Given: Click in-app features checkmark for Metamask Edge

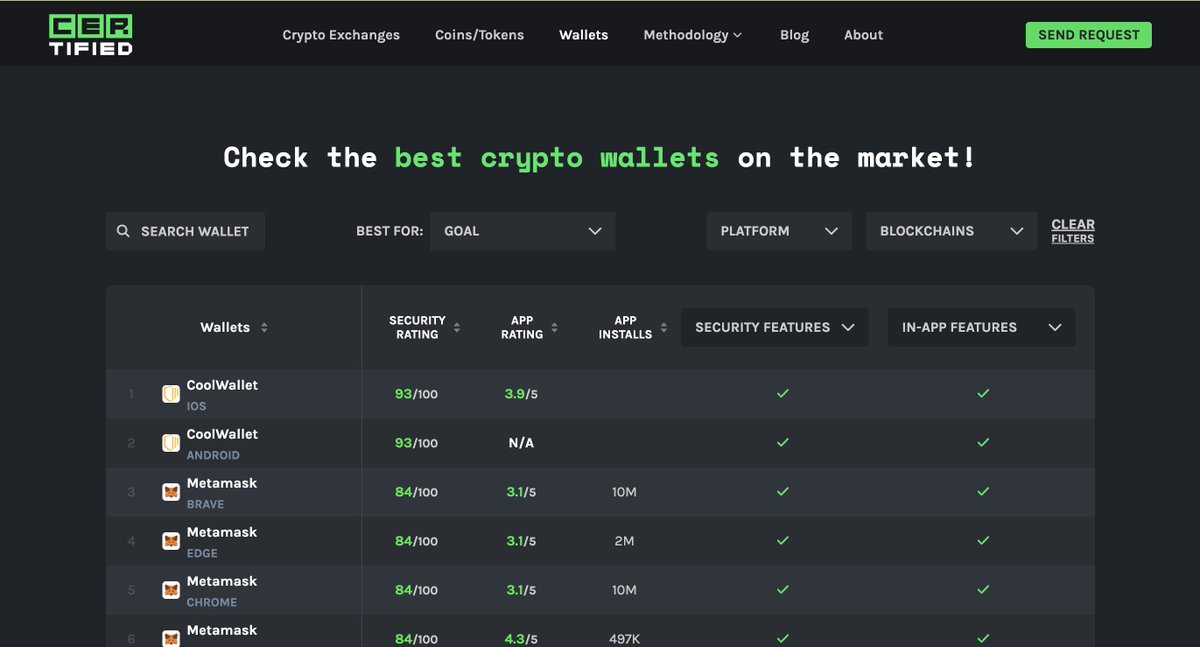Looking at the screenshot, I should pyautogui.click(x=983, y=541).
